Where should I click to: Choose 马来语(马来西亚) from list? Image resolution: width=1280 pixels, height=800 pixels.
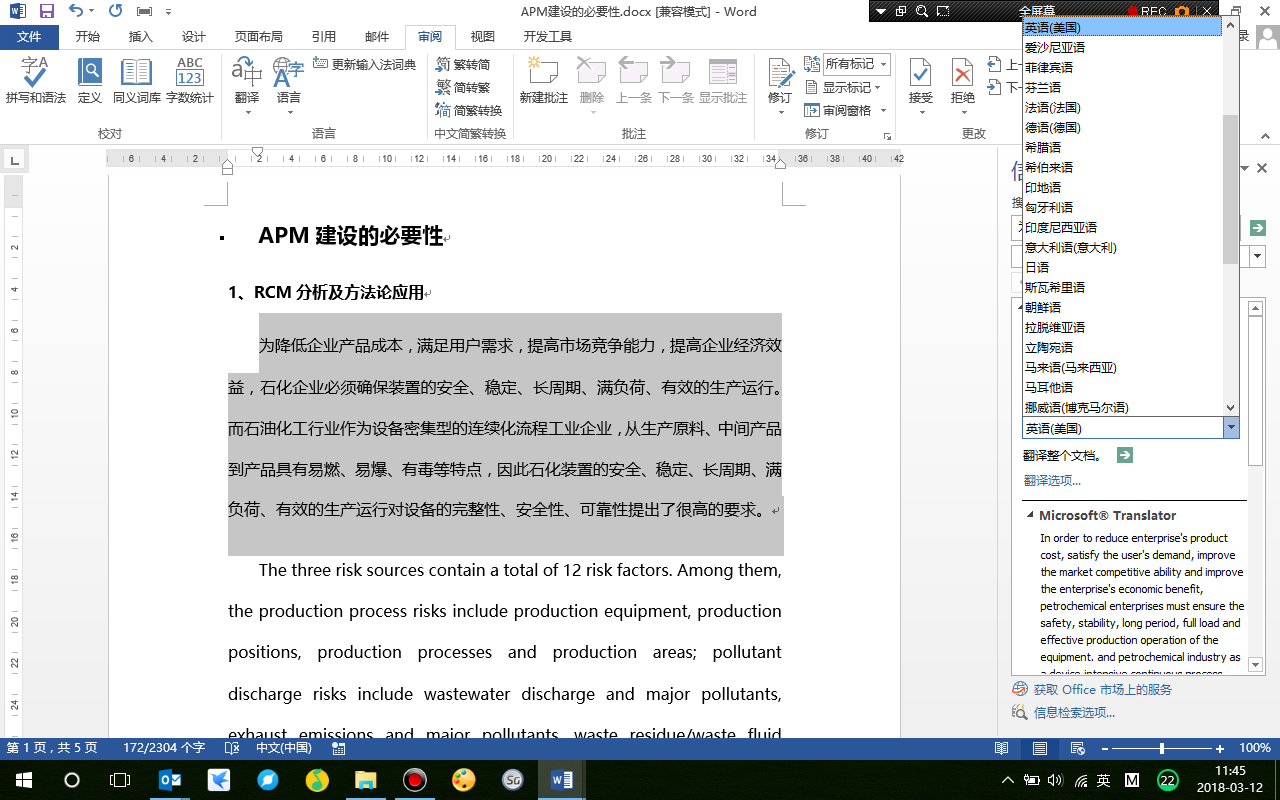tap(1122, 367)
